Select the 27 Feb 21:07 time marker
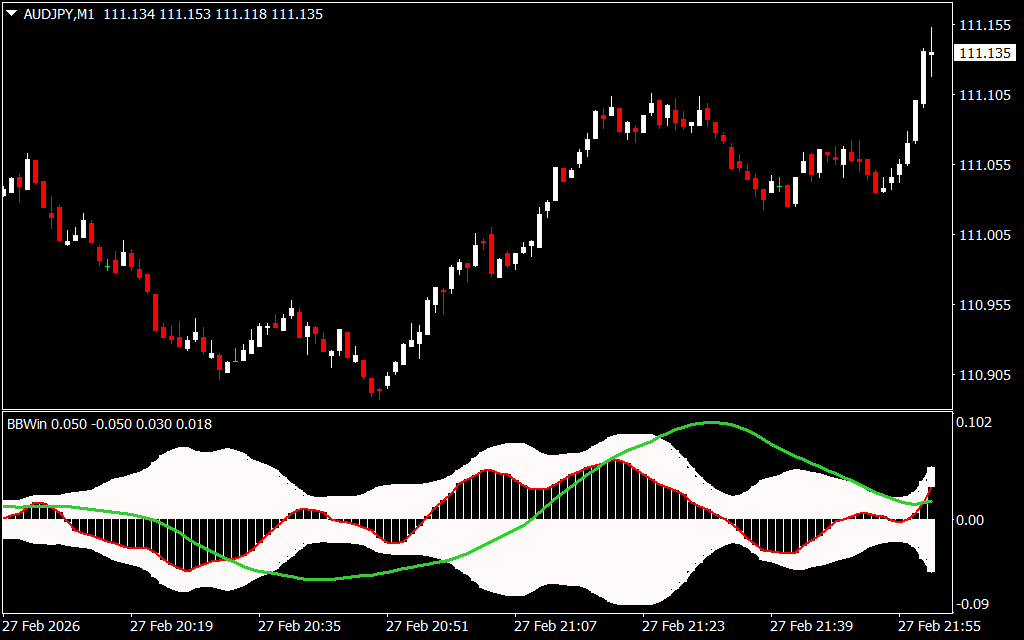This screenshot has width=1024, height=640. pyautogui.click(x=555, y=626)
